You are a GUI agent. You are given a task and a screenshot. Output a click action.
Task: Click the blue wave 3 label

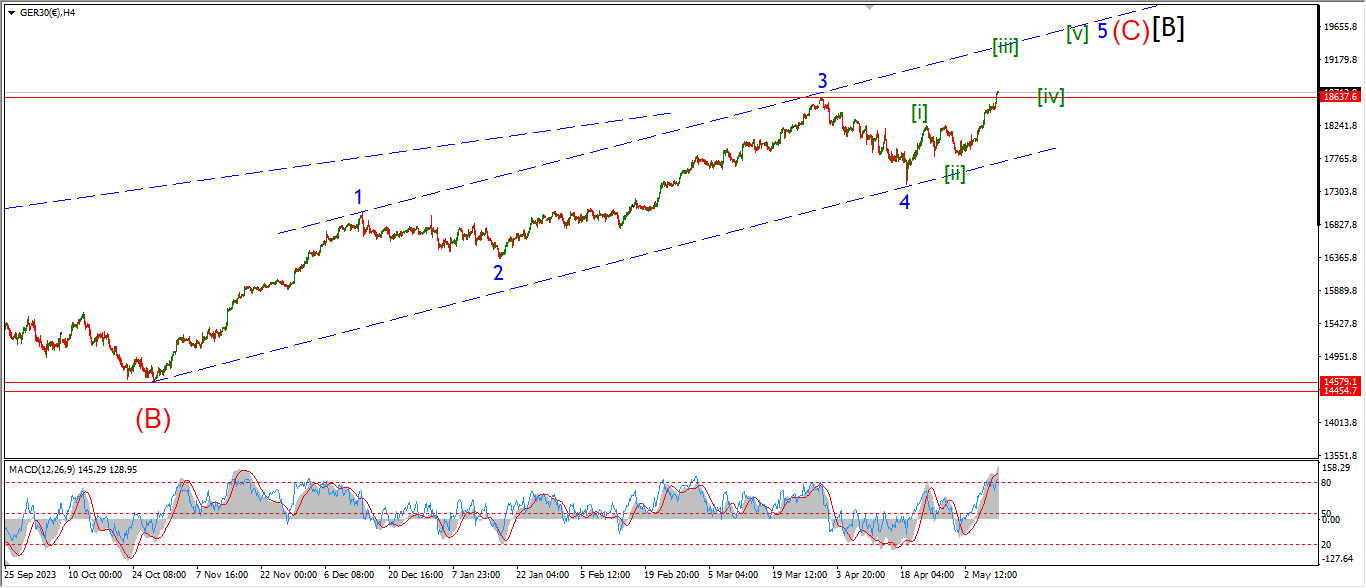click(x=822, y=81)
